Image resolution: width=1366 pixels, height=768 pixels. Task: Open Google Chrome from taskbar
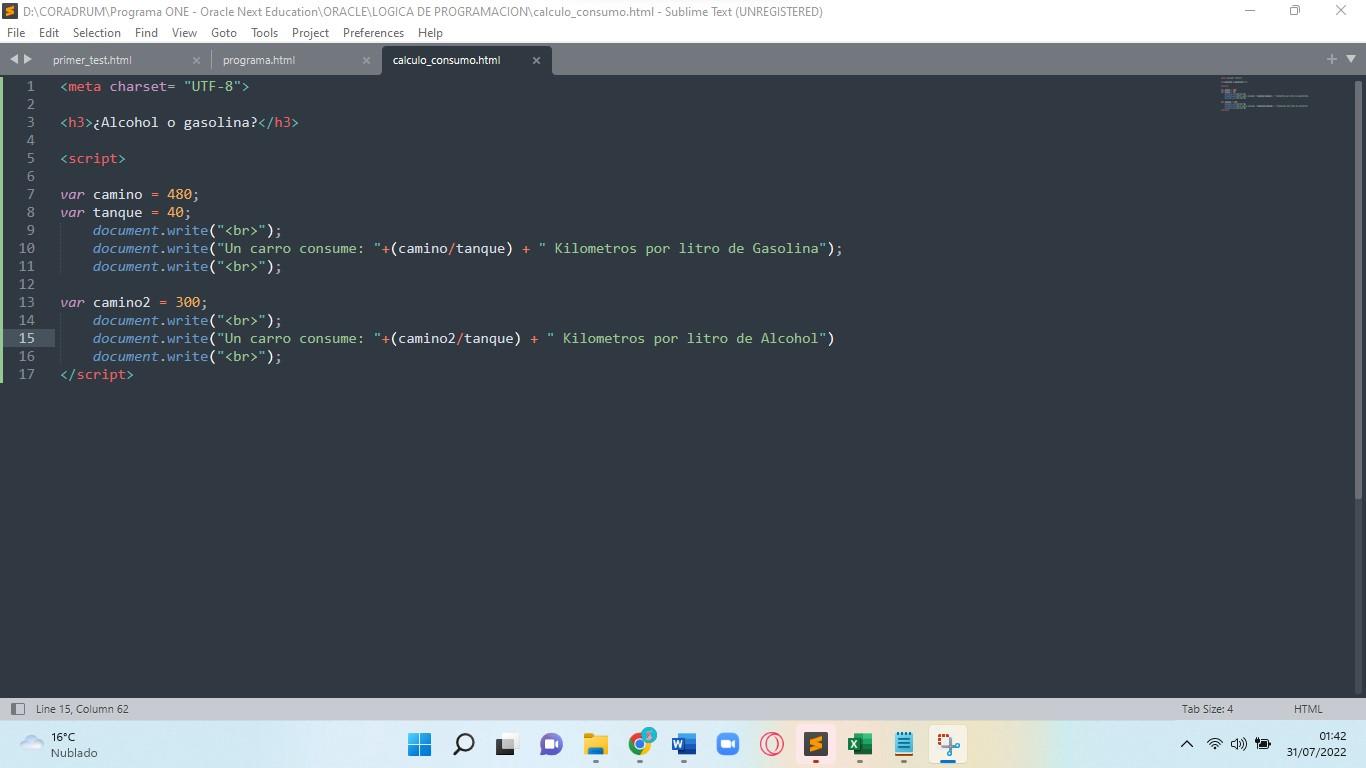(640, 744)
